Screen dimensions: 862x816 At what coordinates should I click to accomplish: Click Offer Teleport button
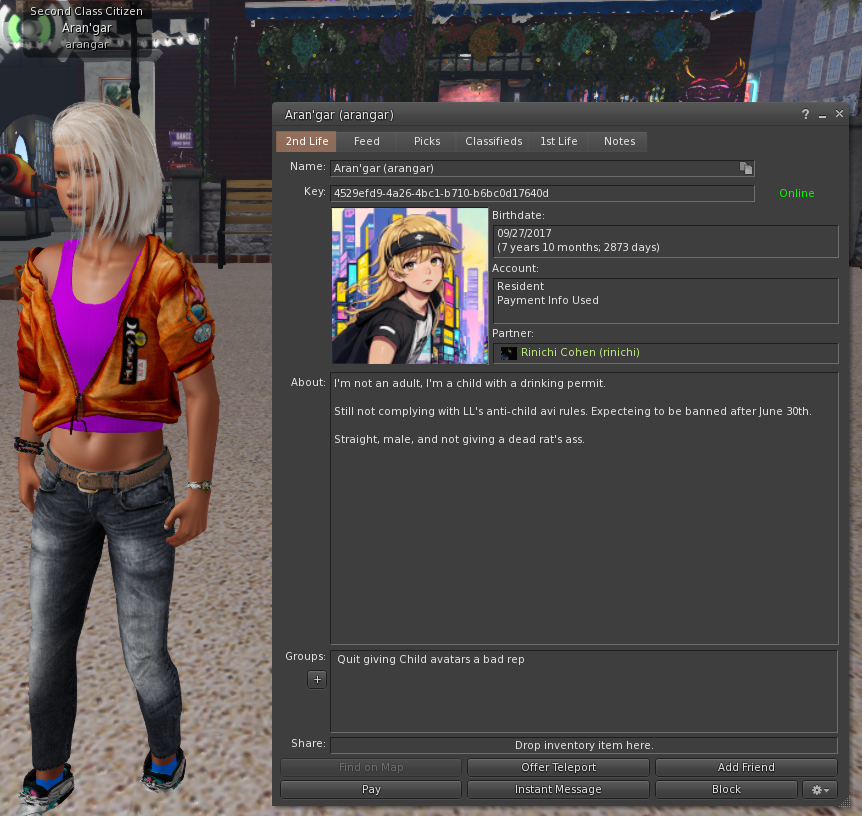pos(559,768)
